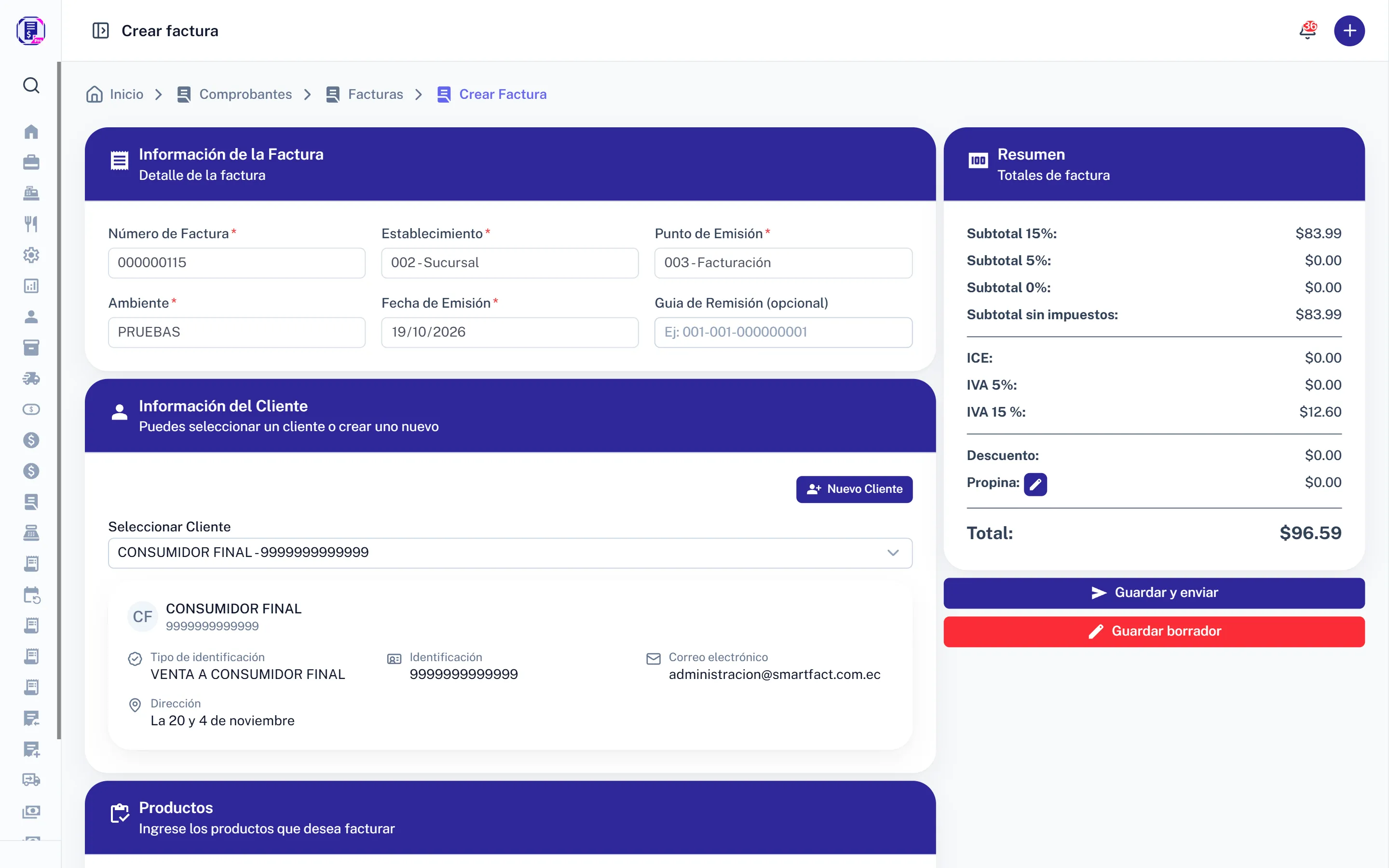
Task: Click the app logo in the top-left
Action: tap(31, 30)
